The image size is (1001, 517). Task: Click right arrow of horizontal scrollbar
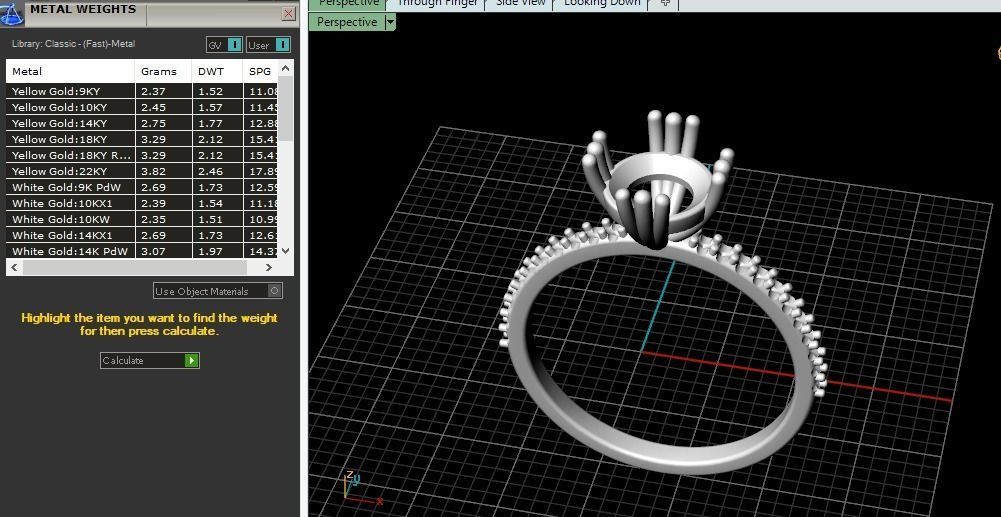coord(269,267)
